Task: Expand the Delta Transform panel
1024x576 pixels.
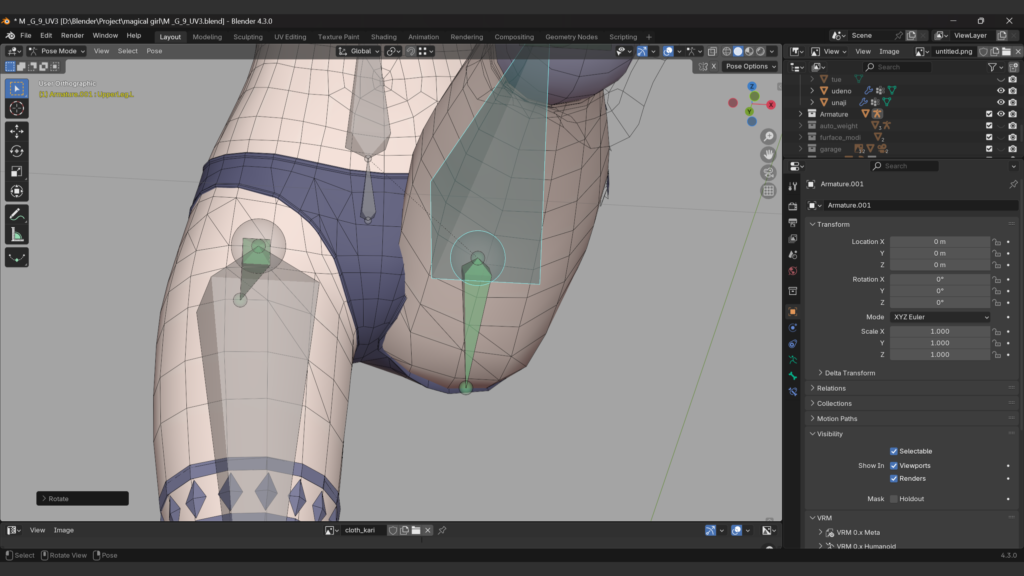Action: click(x=849, y=373)
